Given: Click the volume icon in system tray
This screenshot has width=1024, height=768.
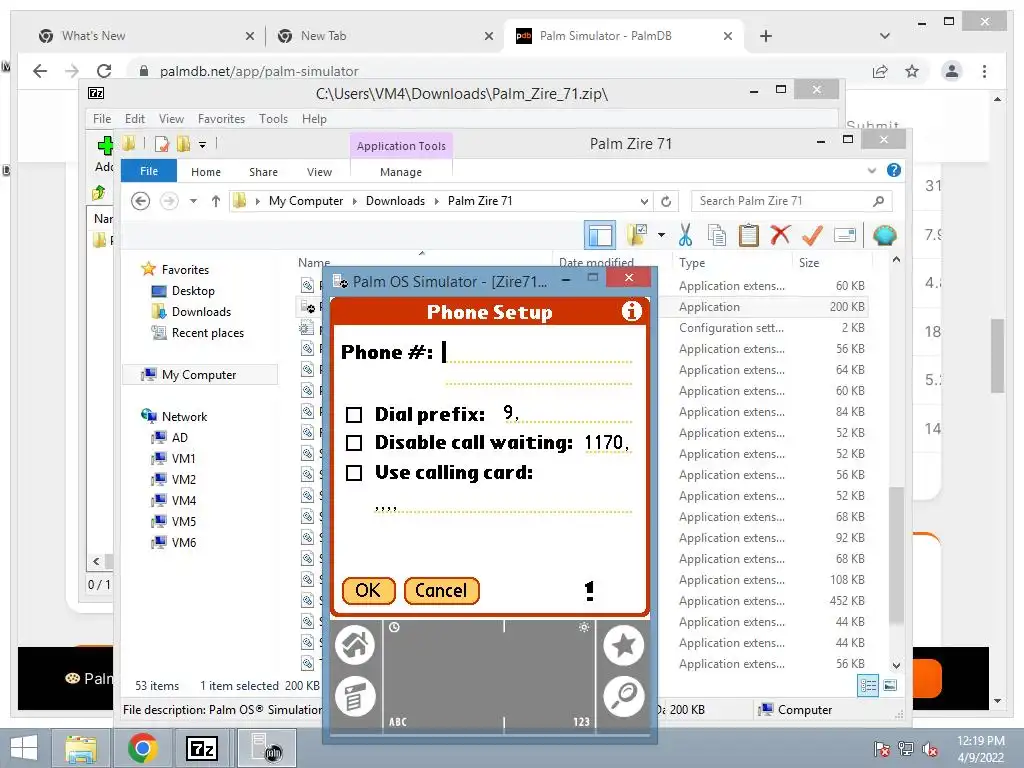Looking at the screenshot, I should pyautogui.click(x=930, y=750).
